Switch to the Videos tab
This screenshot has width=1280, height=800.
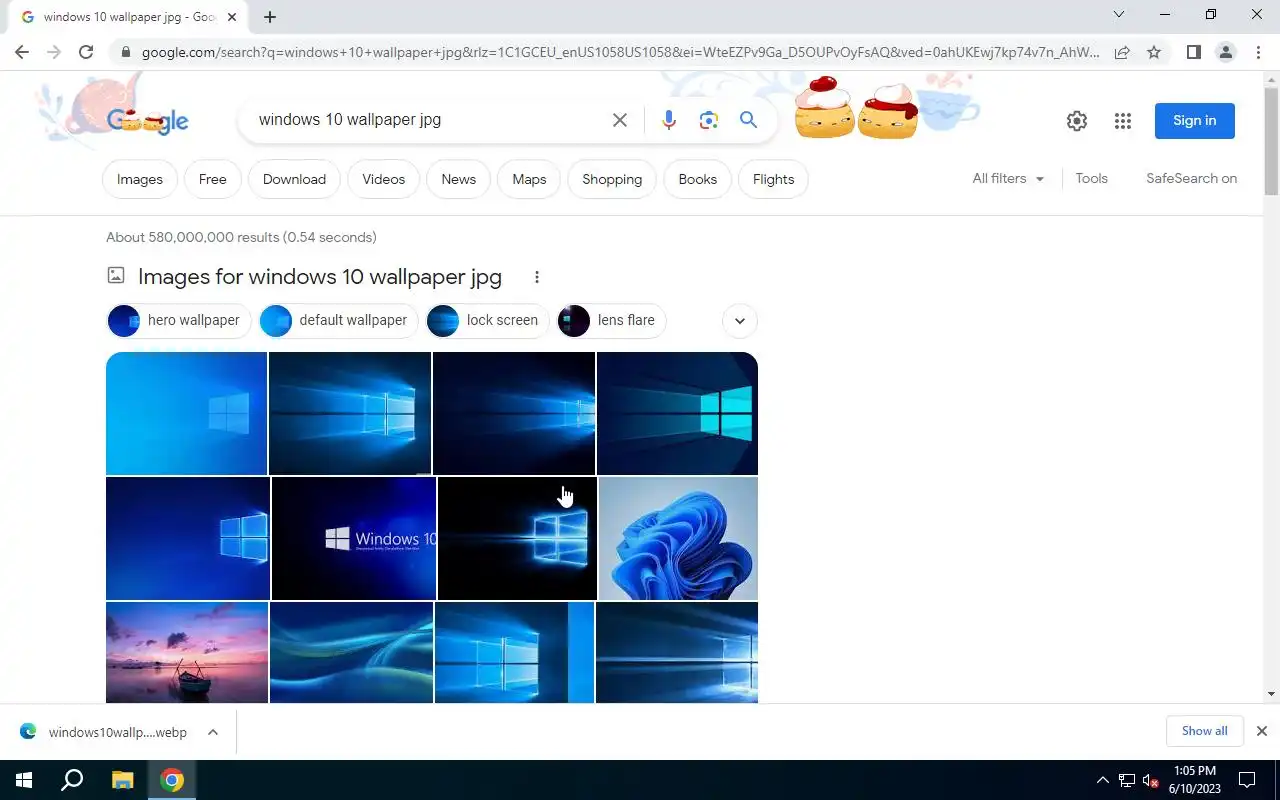pos(384,179)
